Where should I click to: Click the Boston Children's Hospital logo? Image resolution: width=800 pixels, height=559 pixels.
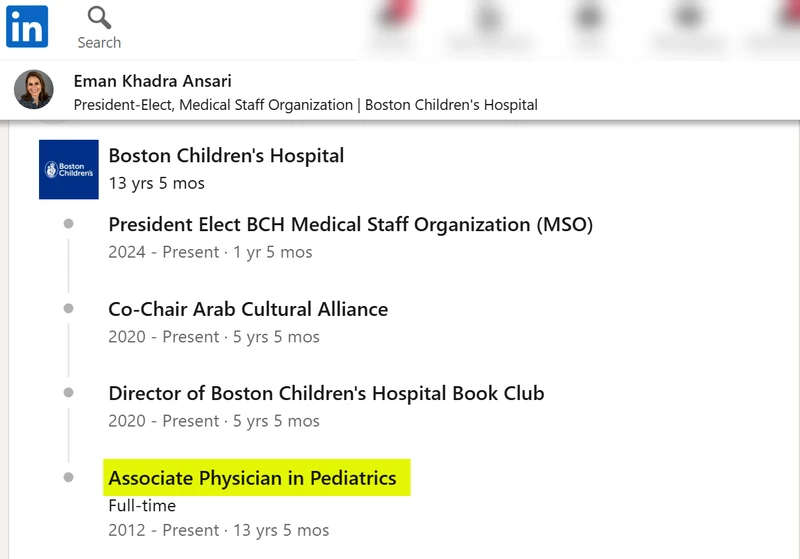click(68, 169)
